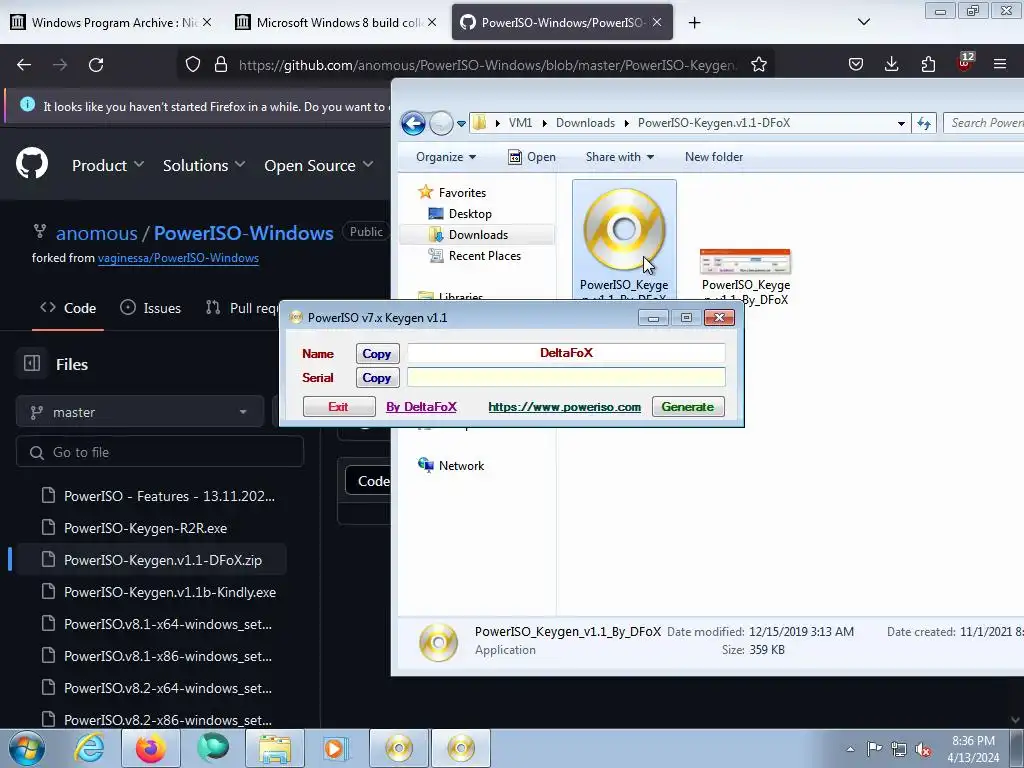This screenshot has height=768, width=1024.
Task: Select Network in Explorer navigation pane
Action: point(451,466)
